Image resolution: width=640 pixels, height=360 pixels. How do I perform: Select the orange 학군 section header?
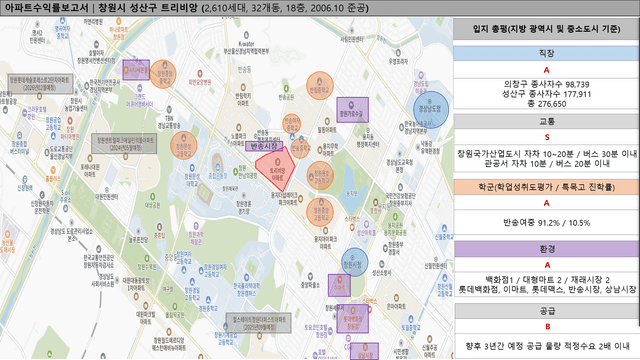546,187
